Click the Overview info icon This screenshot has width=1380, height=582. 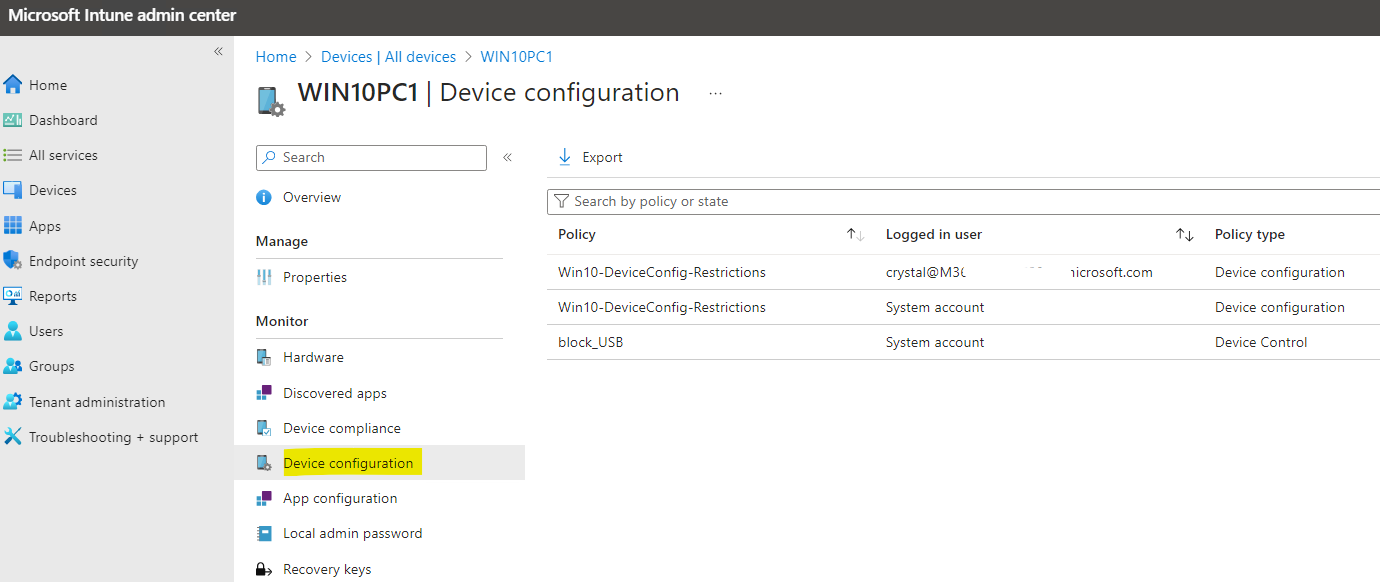264,197
